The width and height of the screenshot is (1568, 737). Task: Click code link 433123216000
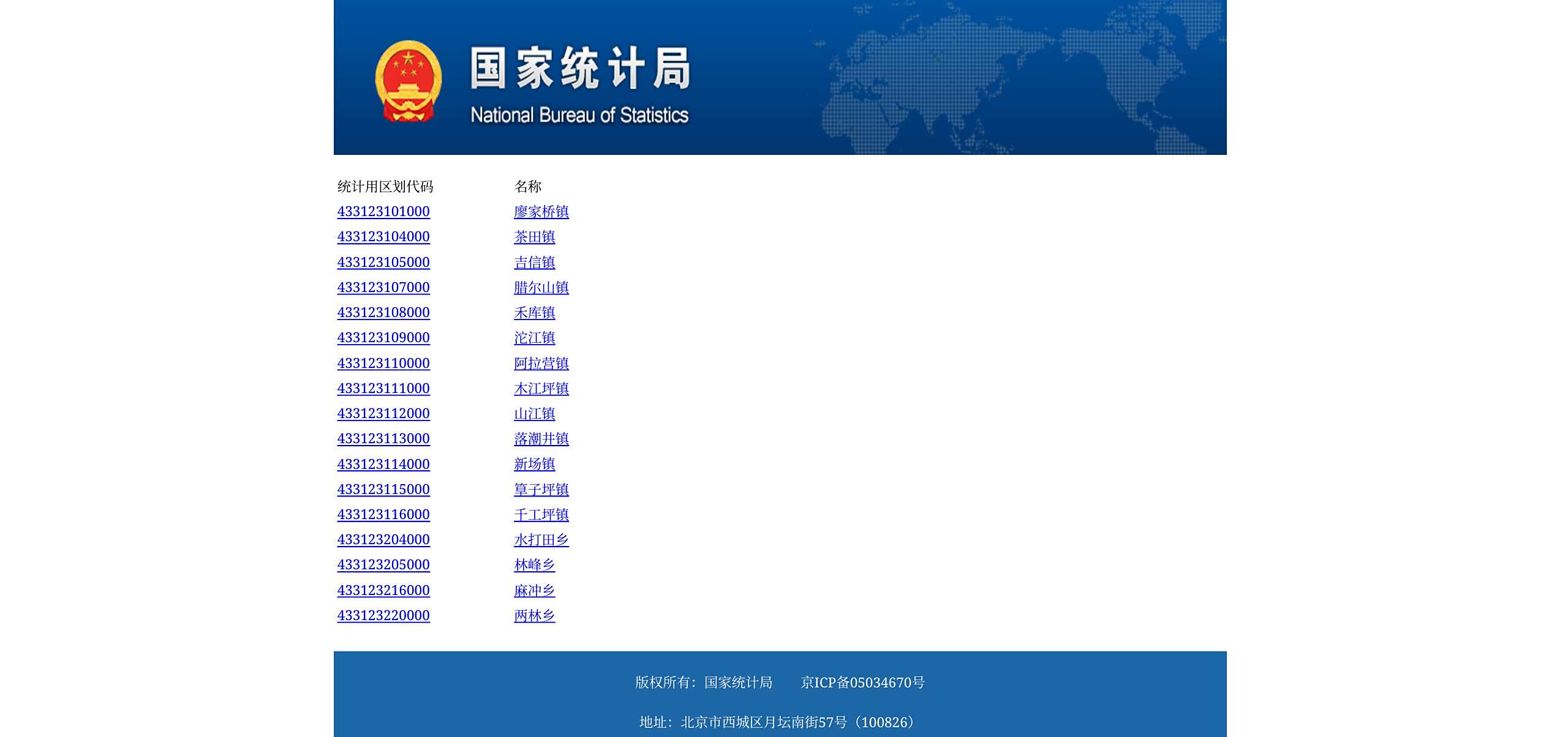click(x=383, y=591)
